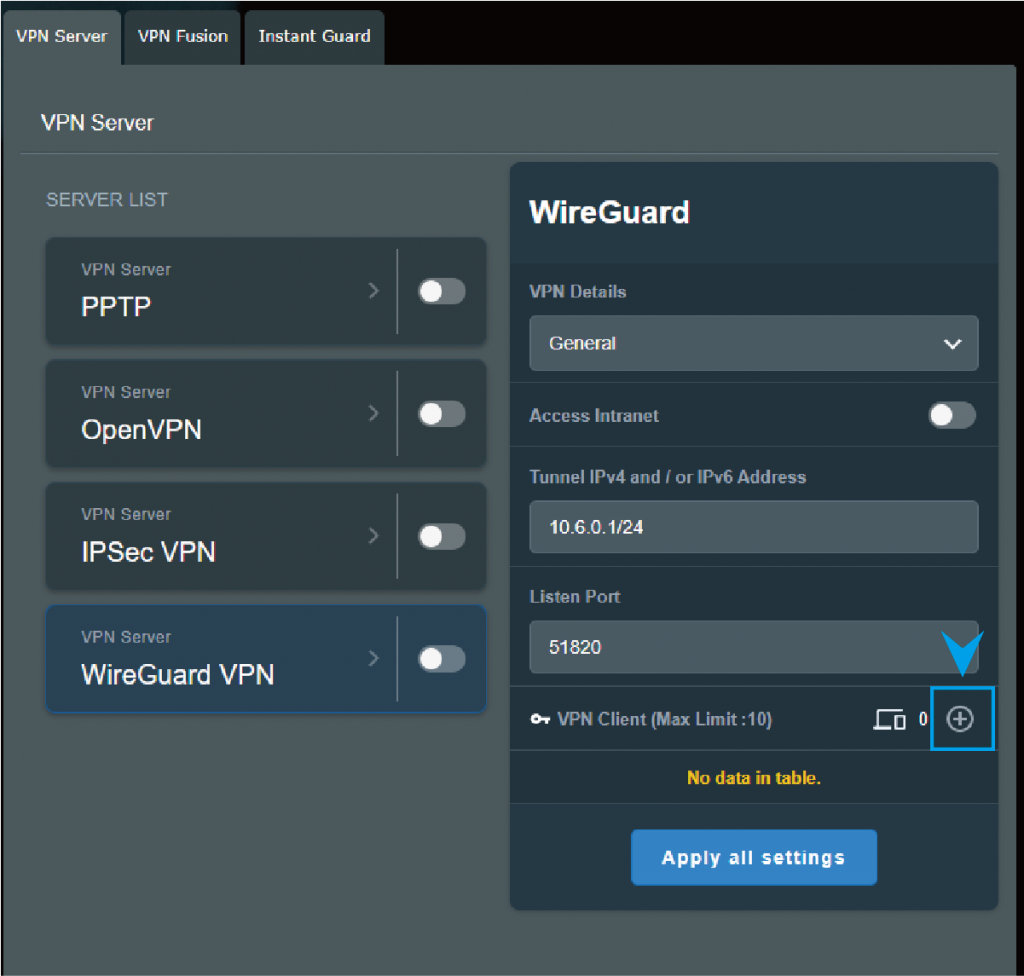This screenshot has height=976, width=1024.
Task: Turn on the IPSec VPN server
Action: click(x=441, y=536)
